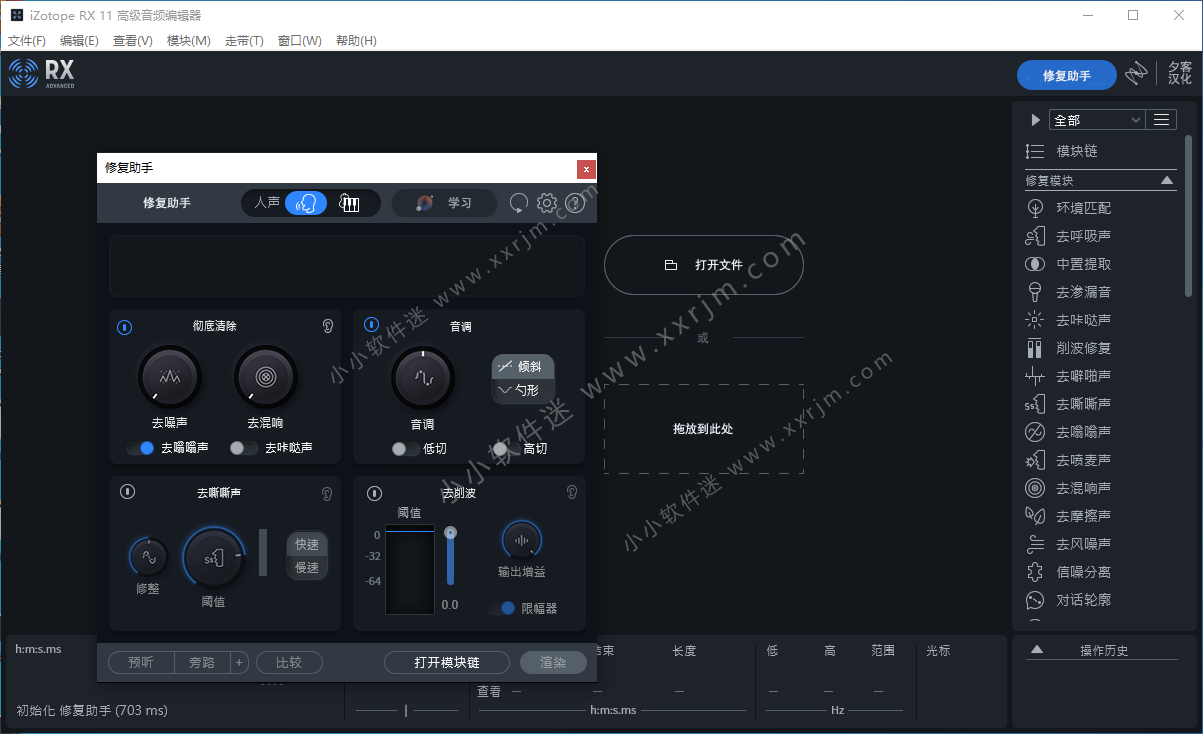Toggle power button of 去嘶嘶声 panel
Viewport: 1203px width, 734px height.
tap(127, 491)
